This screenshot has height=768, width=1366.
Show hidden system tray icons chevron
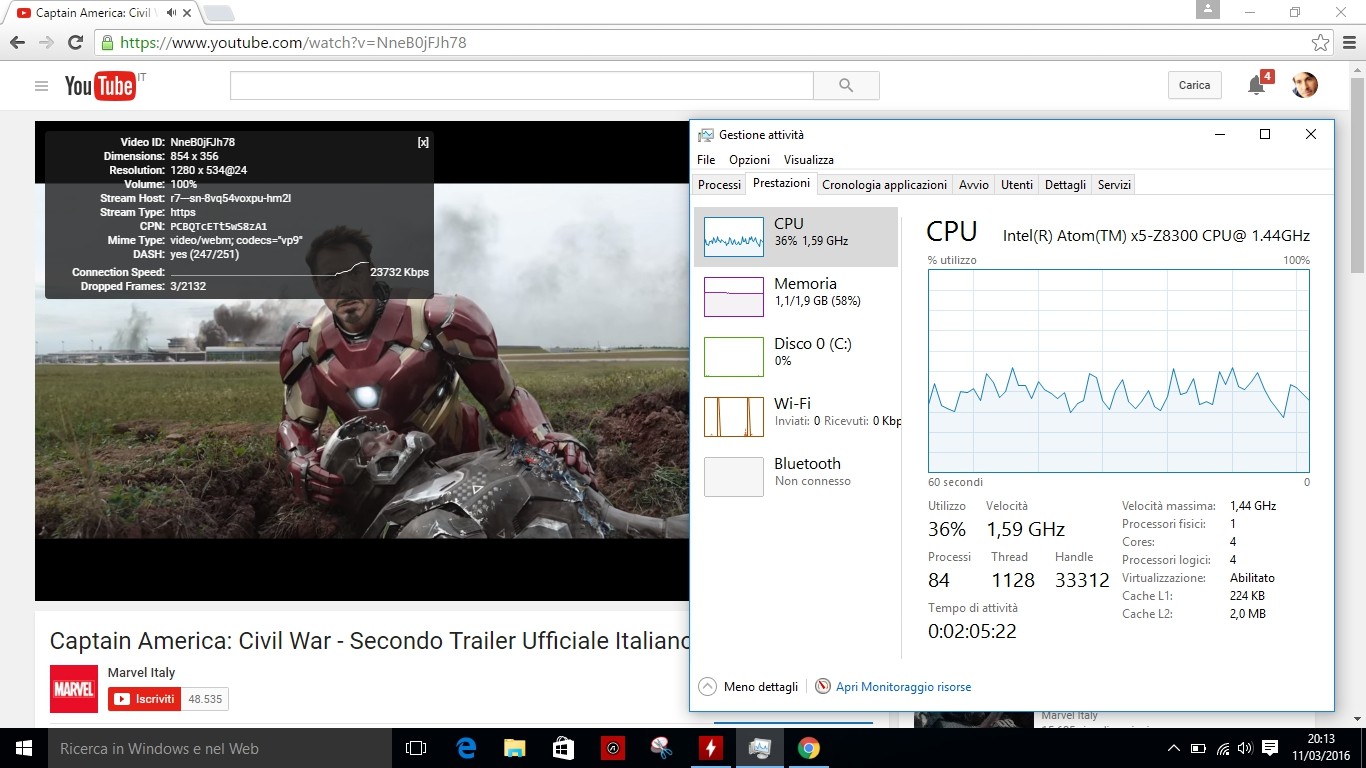(1173, 748)
